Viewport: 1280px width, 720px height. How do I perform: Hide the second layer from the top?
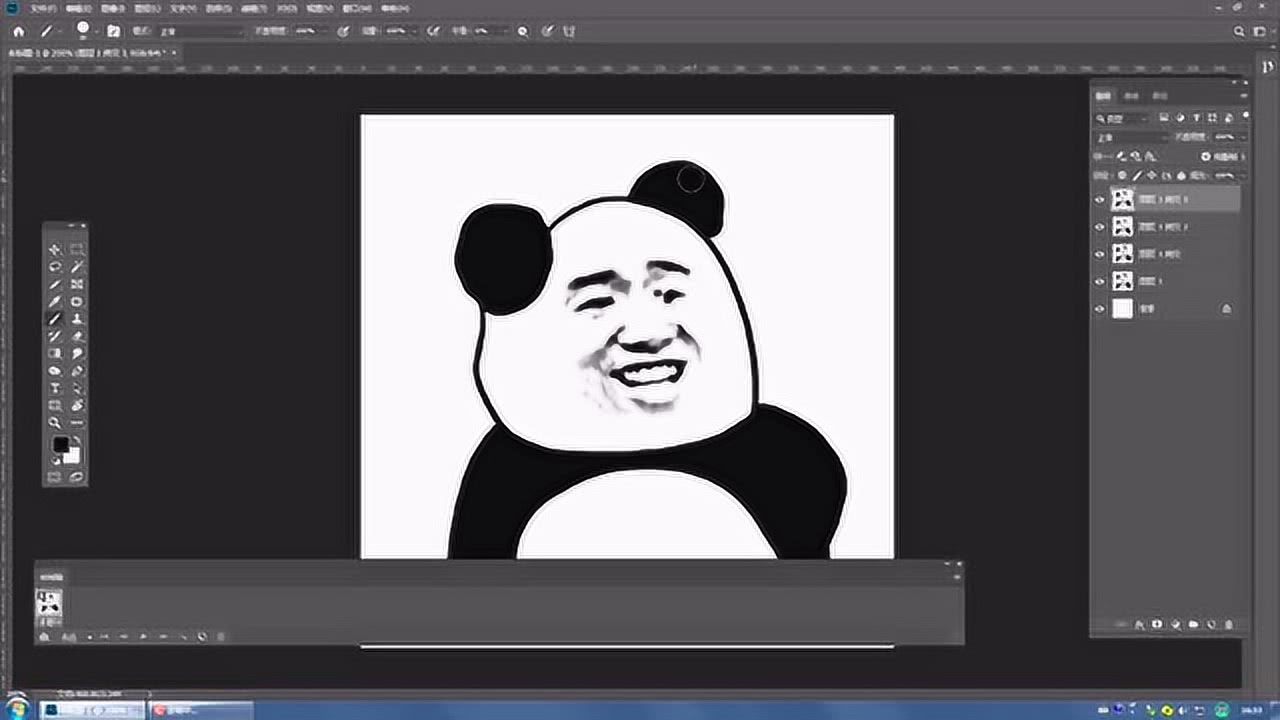pos(1099,227)
